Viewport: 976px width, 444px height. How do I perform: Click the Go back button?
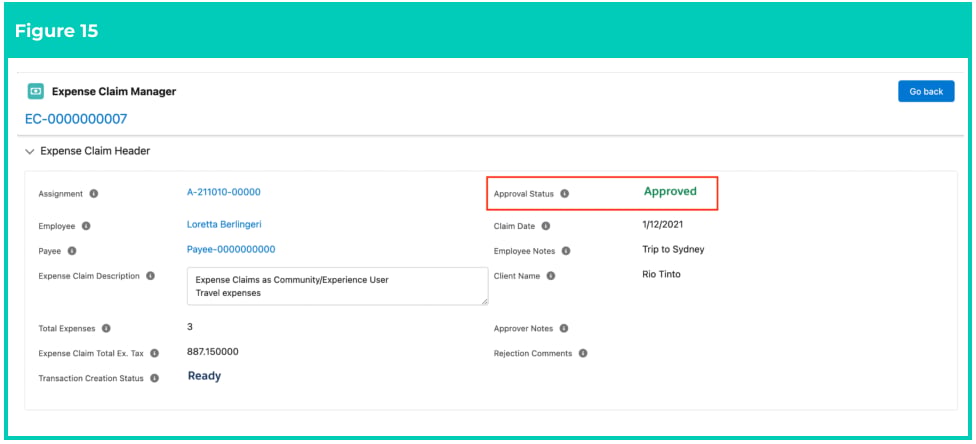tap(926, 92)
